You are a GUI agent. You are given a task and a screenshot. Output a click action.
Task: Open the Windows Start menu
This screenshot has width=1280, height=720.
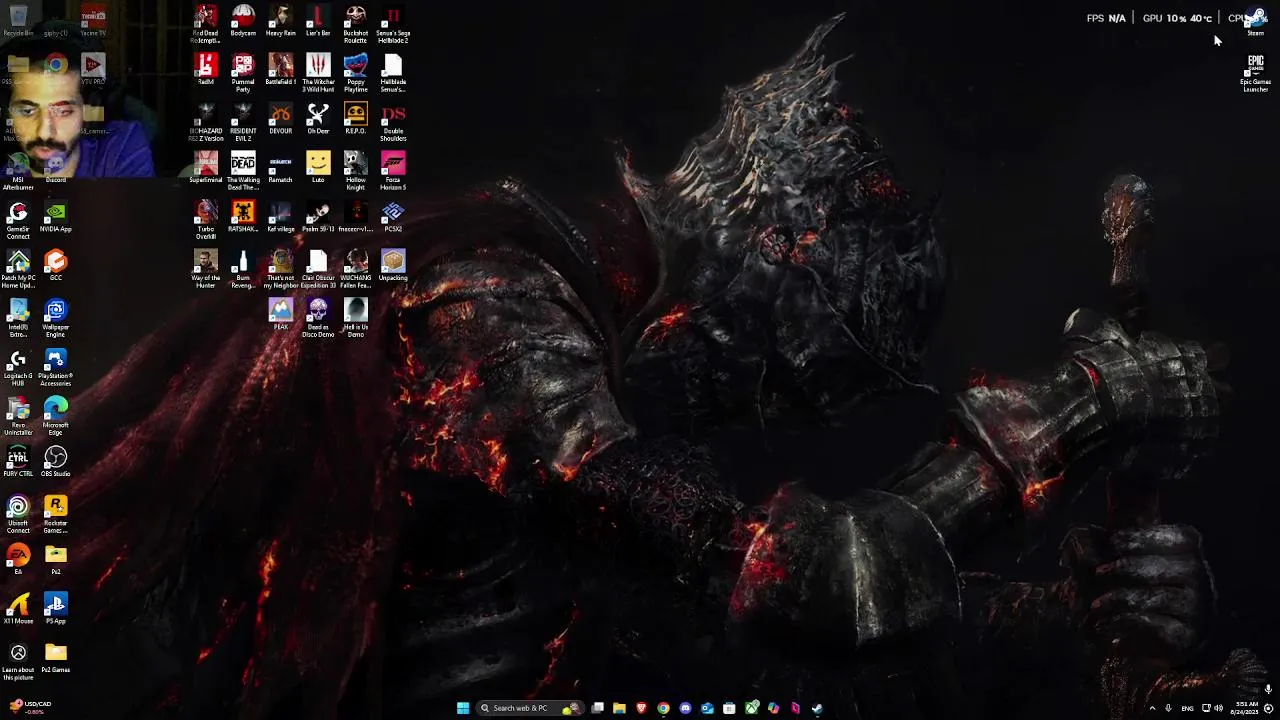click(462, 708)
